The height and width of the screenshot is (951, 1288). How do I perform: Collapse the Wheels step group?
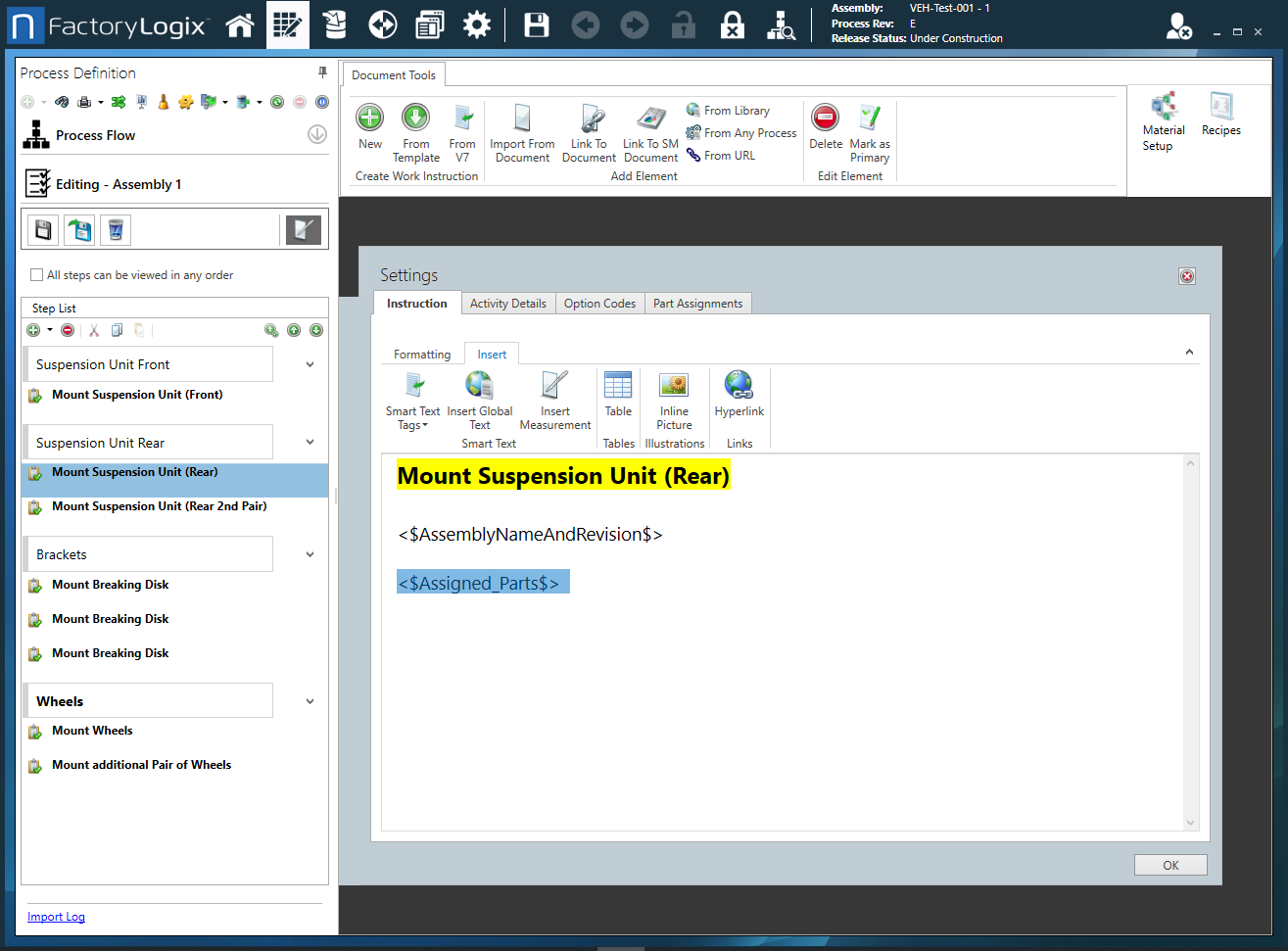[x=310, y=701]
